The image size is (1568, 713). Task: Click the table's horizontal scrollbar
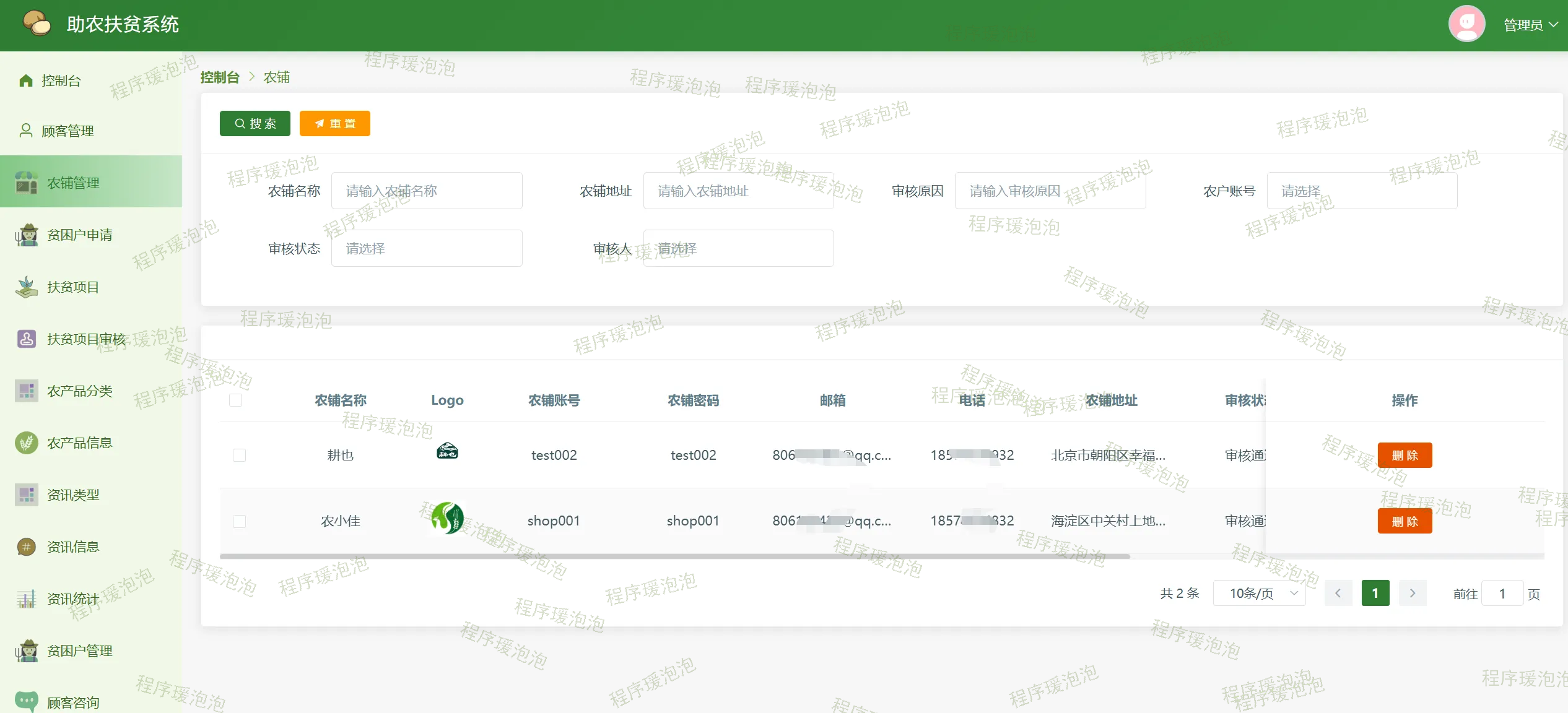(675, 556)
